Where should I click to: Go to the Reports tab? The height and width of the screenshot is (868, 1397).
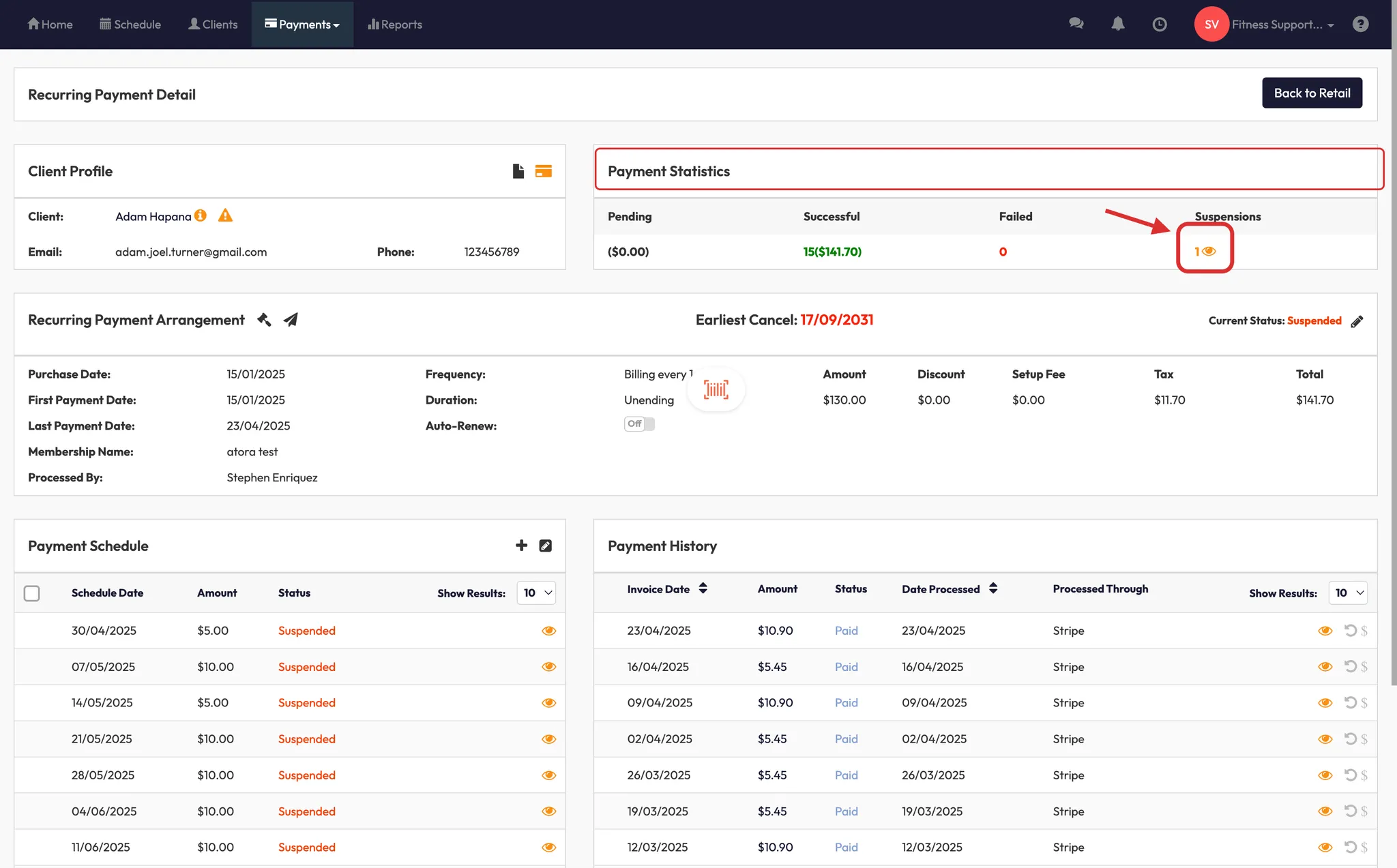395,25
